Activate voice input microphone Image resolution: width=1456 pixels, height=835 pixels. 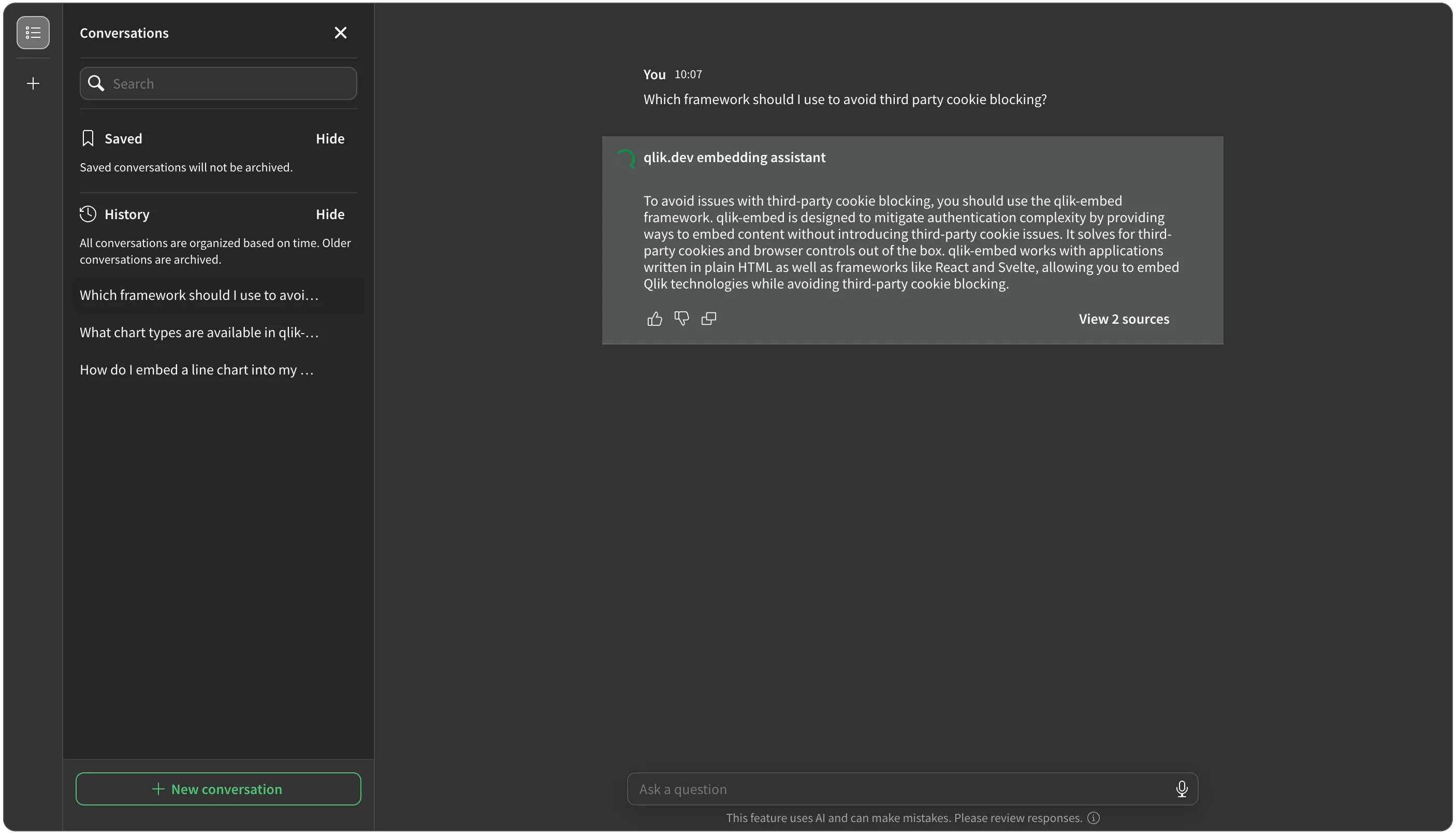1182,788
